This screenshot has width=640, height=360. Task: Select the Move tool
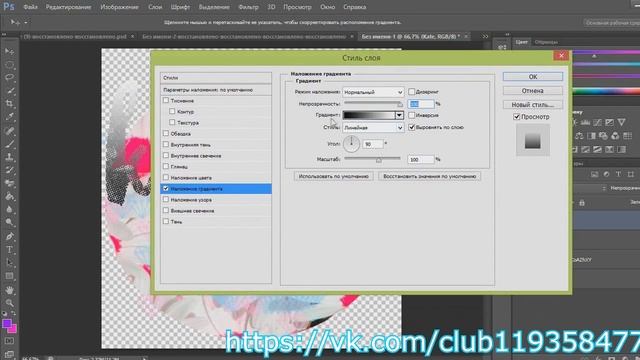(x=9, y=51)
